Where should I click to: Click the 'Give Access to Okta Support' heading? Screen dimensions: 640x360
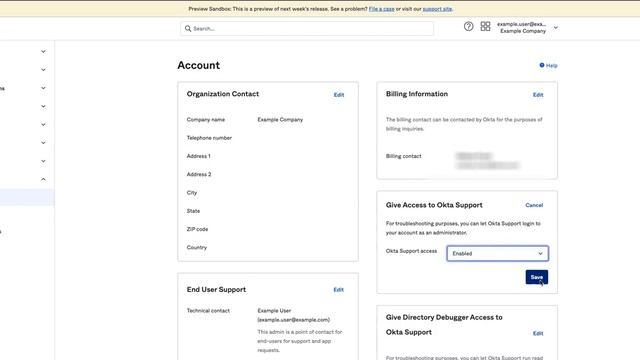[x=434, y=205]
